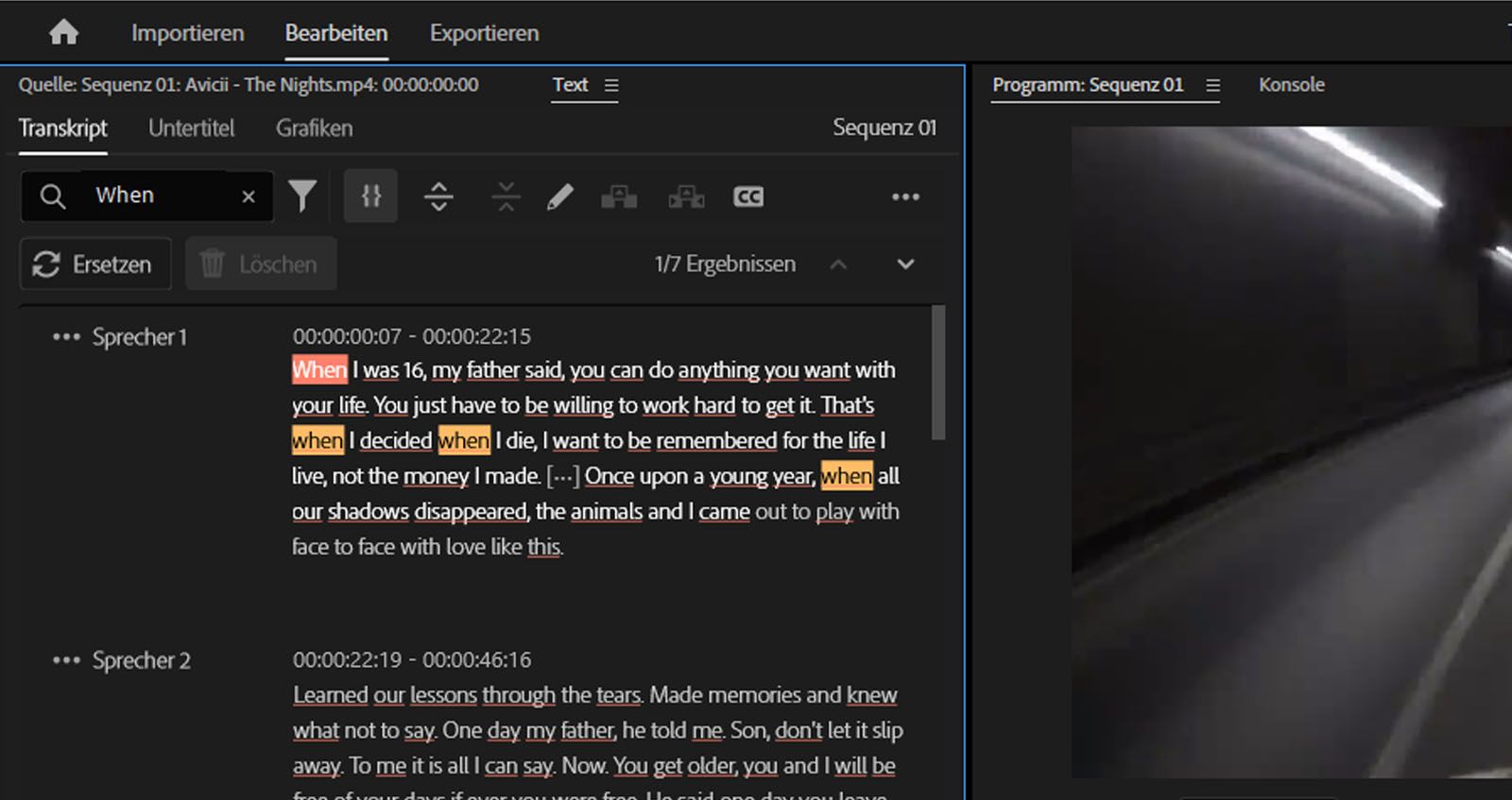Open the Text panel hamburger menu

pos(611,85)
